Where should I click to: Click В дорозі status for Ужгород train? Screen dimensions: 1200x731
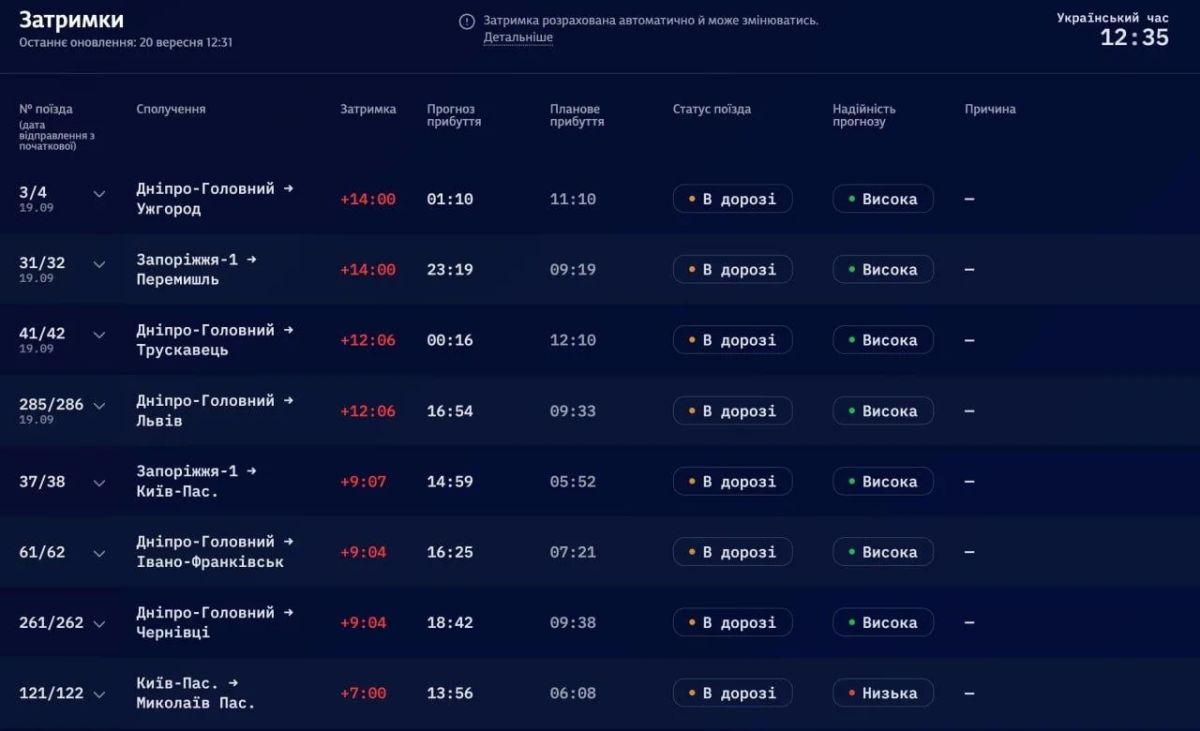[732, 199]
